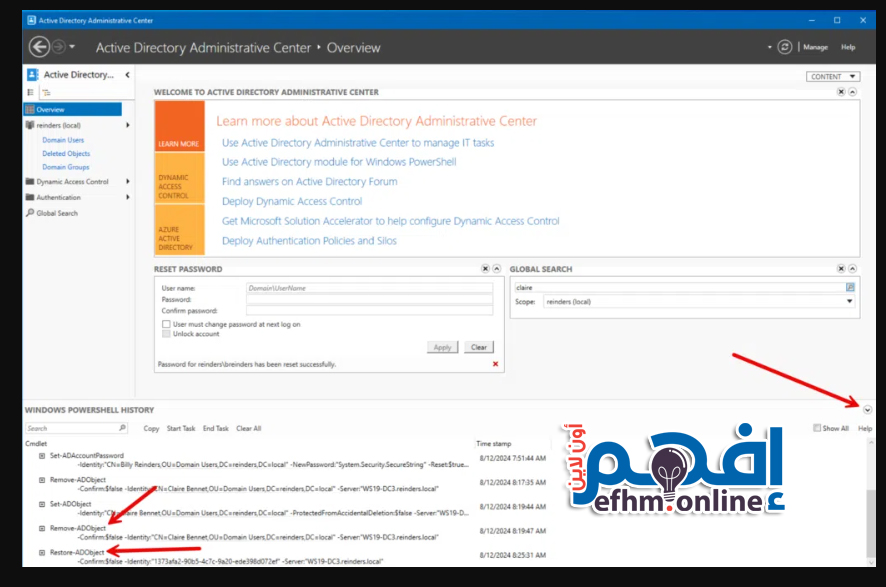Viewport: 886px width, 587px height.
Task: Click the refresh icon in header
Action: pyautogui.click(x=785, y=47)
